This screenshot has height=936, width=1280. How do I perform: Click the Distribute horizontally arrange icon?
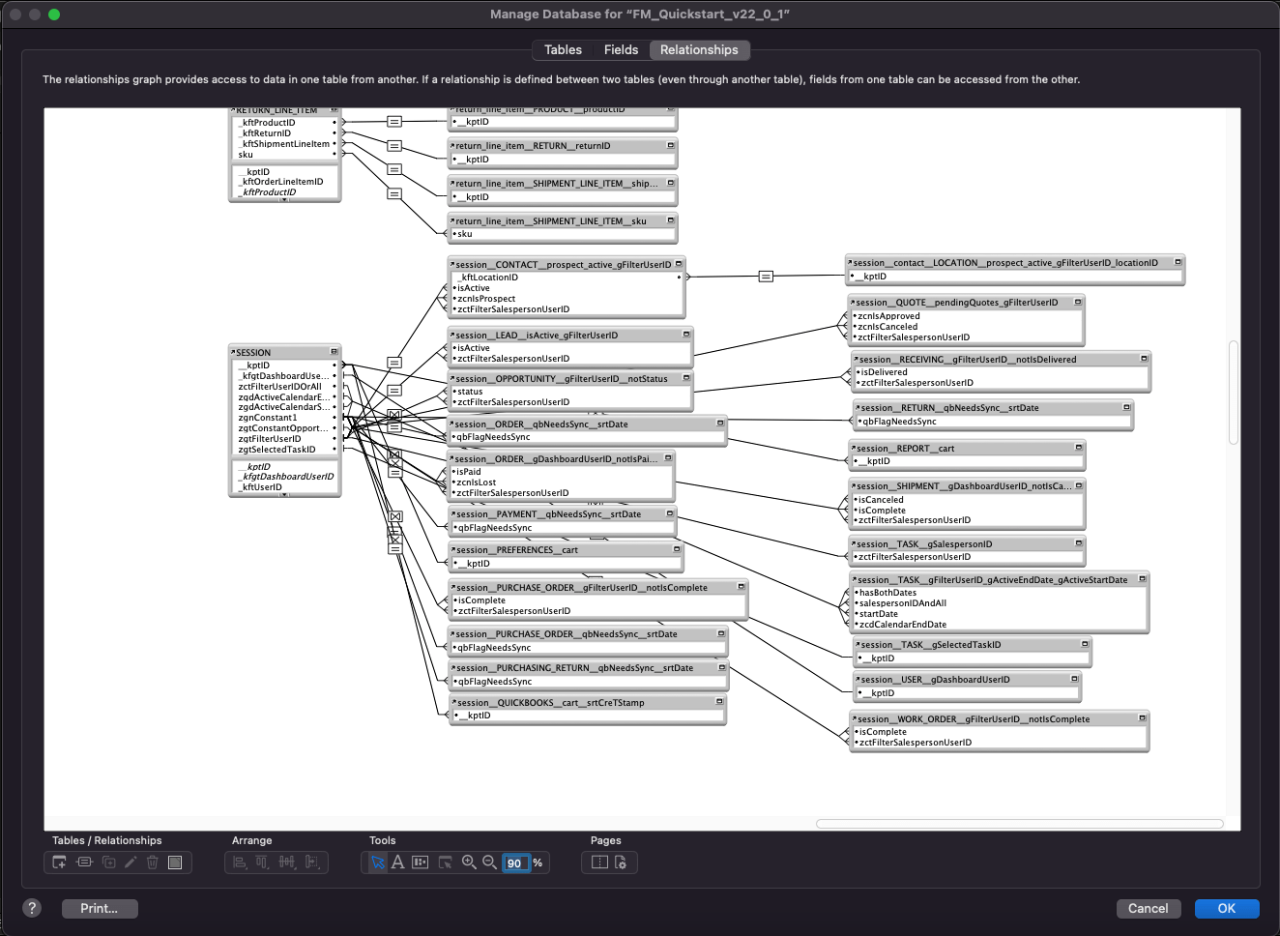point(288,862)
